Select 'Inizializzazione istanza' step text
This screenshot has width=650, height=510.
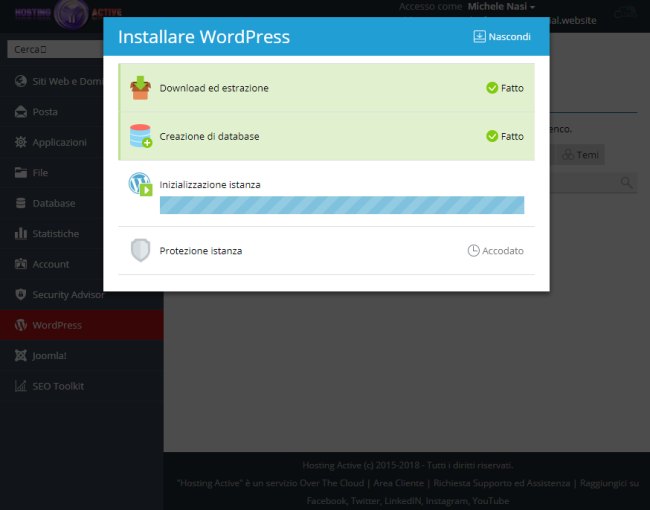(210, 185)
